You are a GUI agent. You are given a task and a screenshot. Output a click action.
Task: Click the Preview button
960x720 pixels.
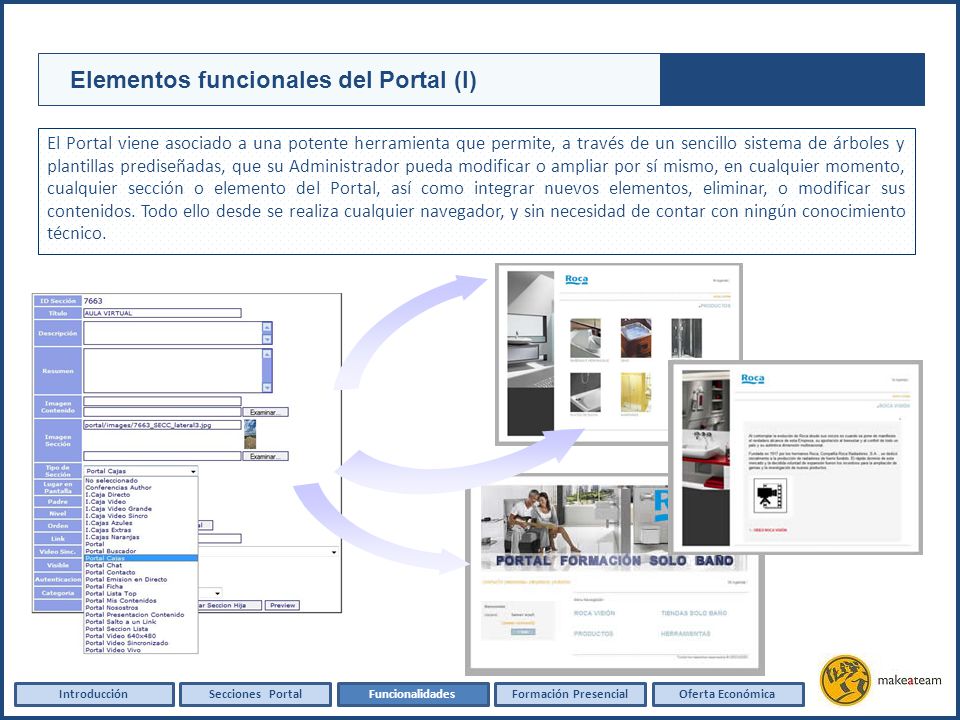point(283,606)
